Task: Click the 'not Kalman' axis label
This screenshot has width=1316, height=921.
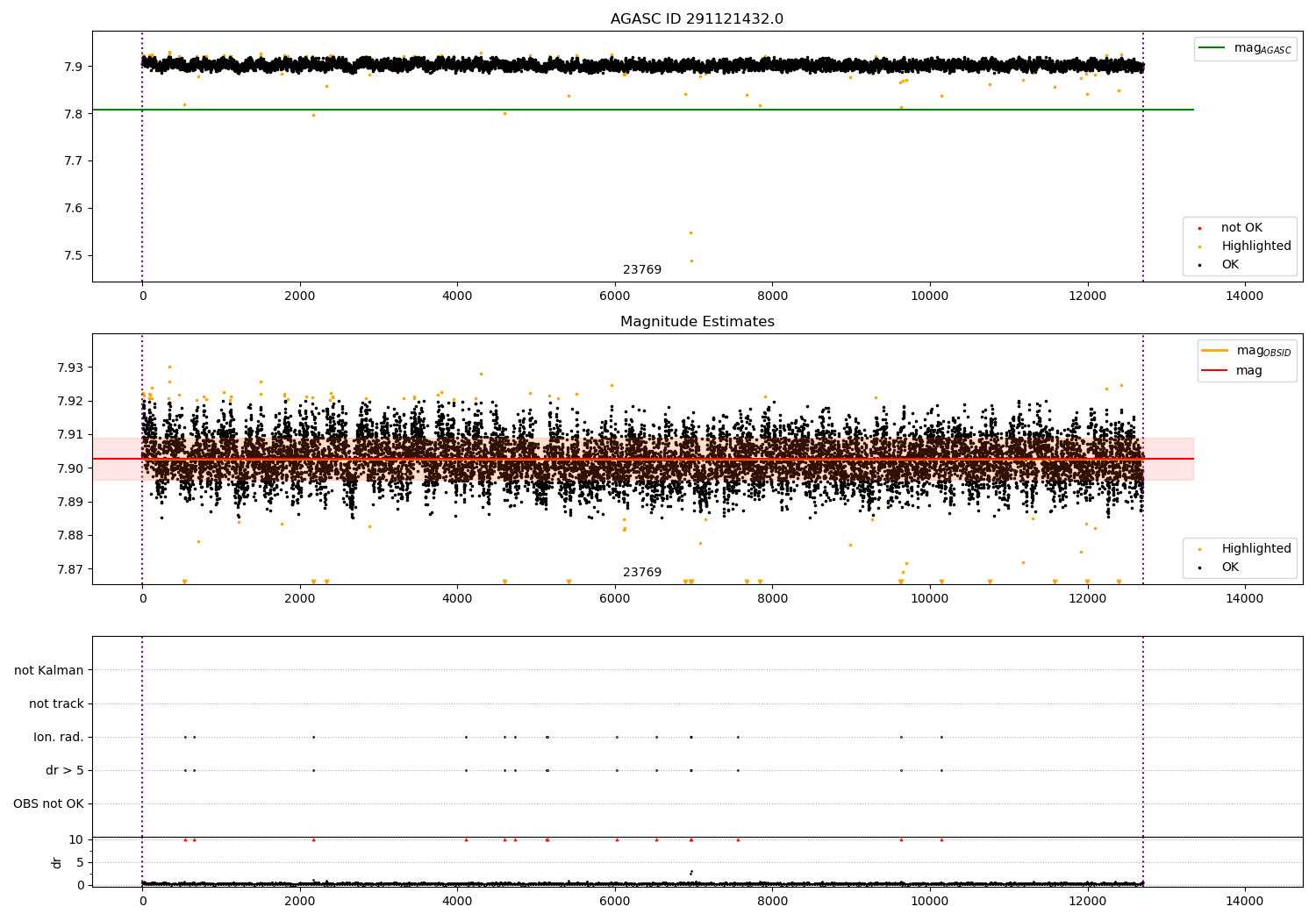Action: 49,670
